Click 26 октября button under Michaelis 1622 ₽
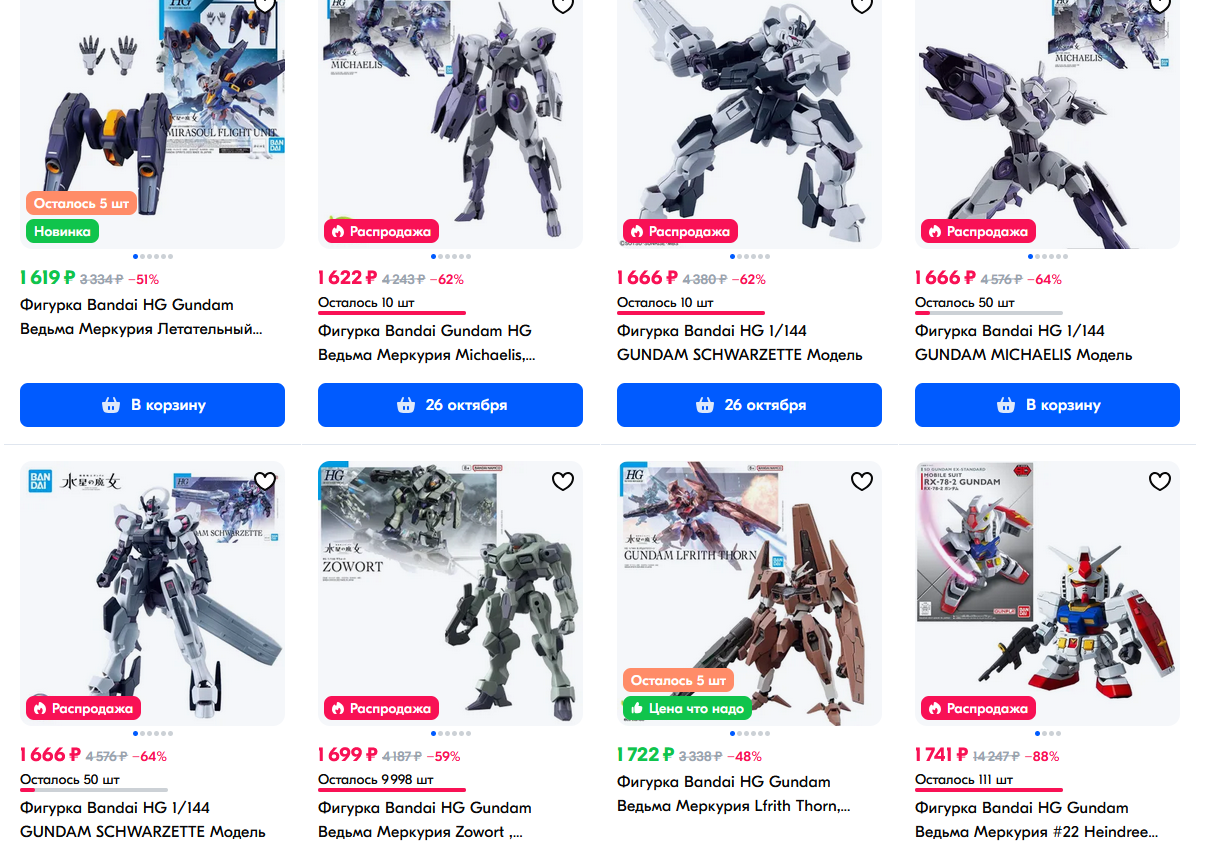This screenshot has height=848, width=1207. click(x=450, y=405)
